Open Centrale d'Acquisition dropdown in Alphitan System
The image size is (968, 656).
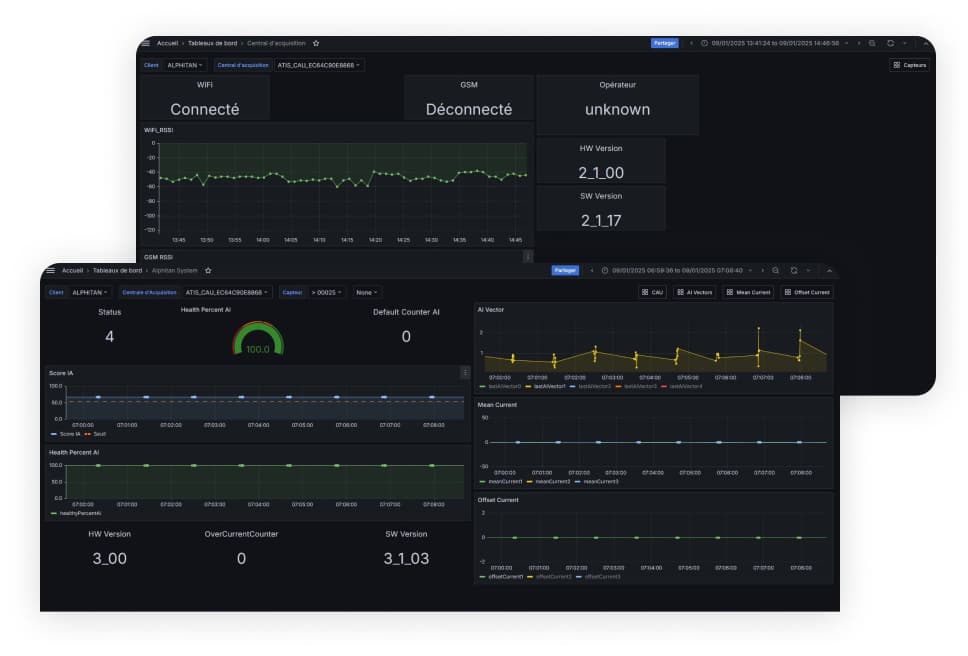coord(228,293)
